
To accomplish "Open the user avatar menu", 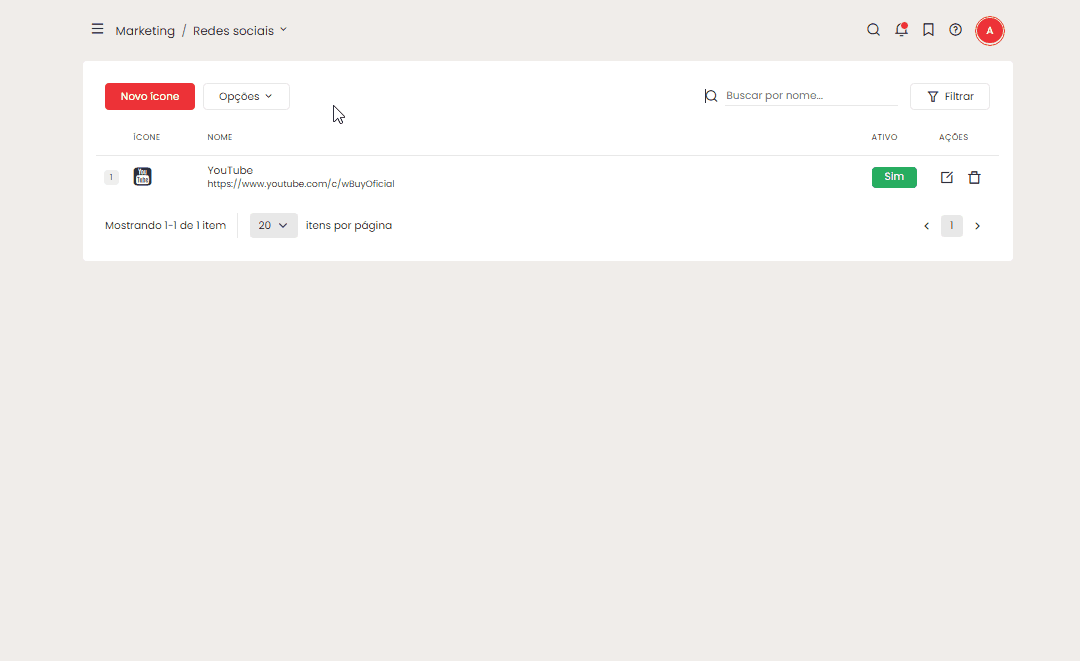I will [989, 31].
